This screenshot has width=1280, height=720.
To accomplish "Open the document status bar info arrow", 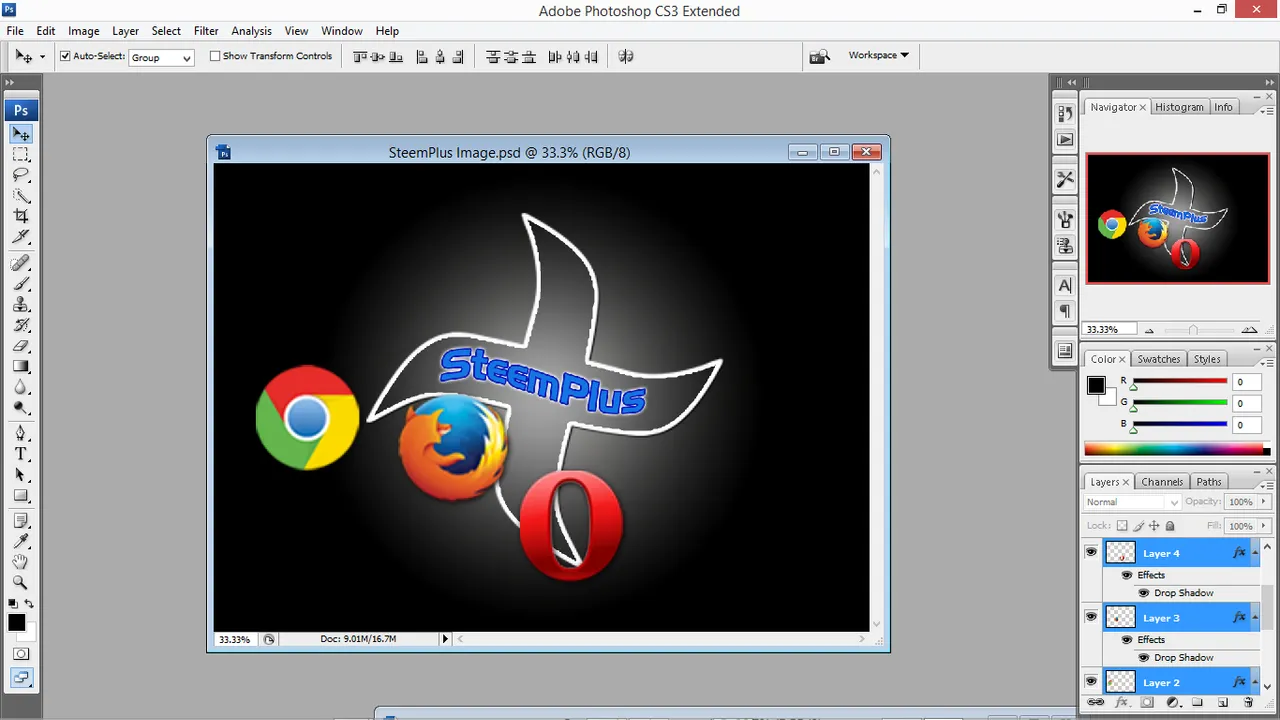I will point(445,639).
